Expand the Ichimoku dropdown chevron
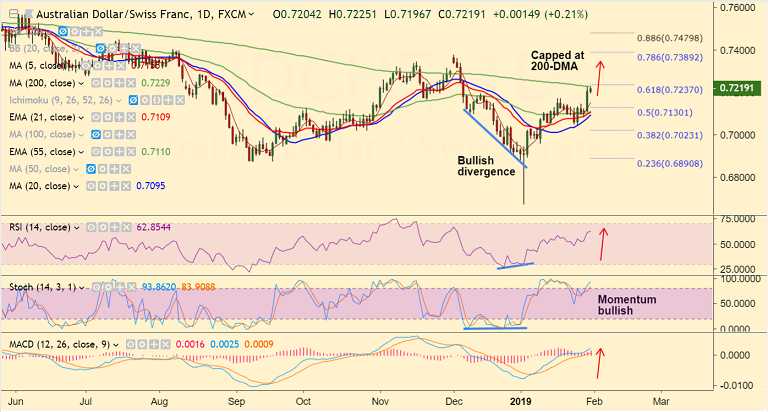768x412 pixels. [x=118, y=101]
